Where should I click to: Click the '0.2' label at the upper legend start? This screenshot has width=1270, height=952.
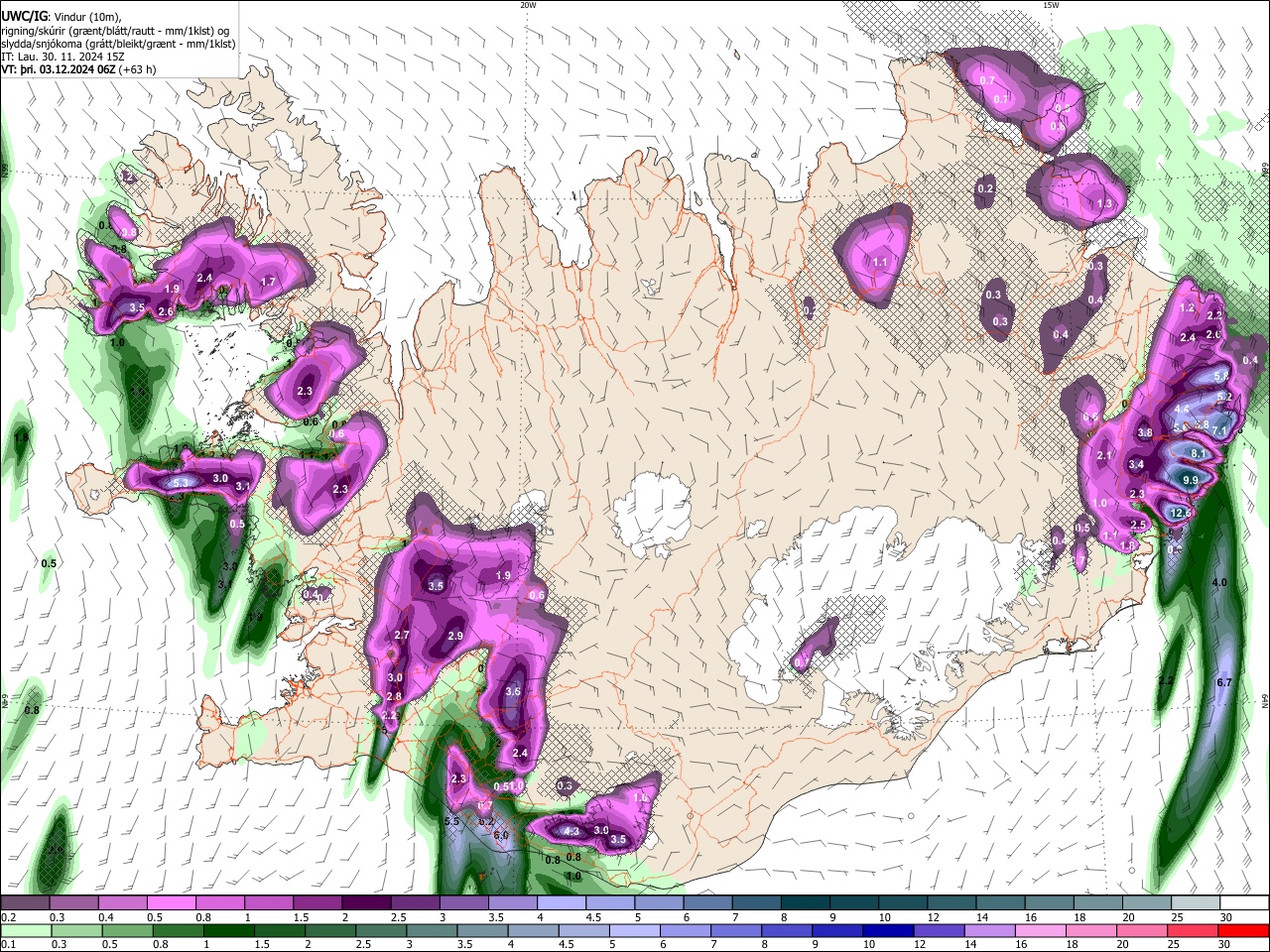[7, 917]
